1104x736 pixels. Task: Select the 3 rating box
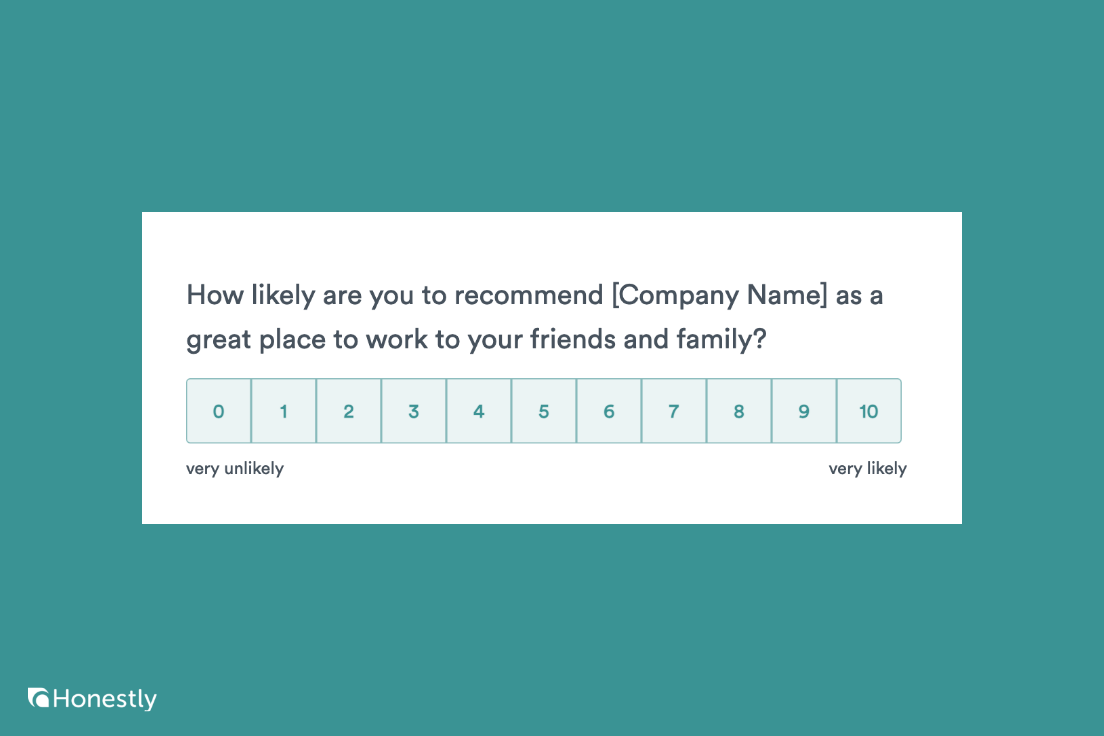414,411
